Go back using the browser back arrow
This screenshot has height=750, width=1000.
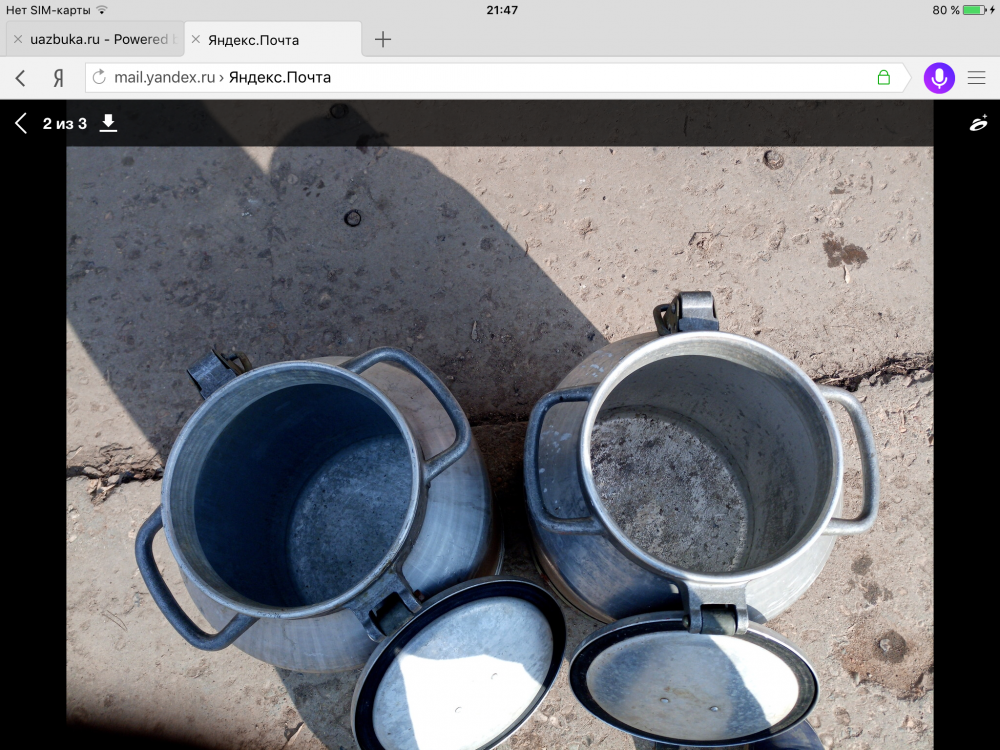[x=21, y=78]
